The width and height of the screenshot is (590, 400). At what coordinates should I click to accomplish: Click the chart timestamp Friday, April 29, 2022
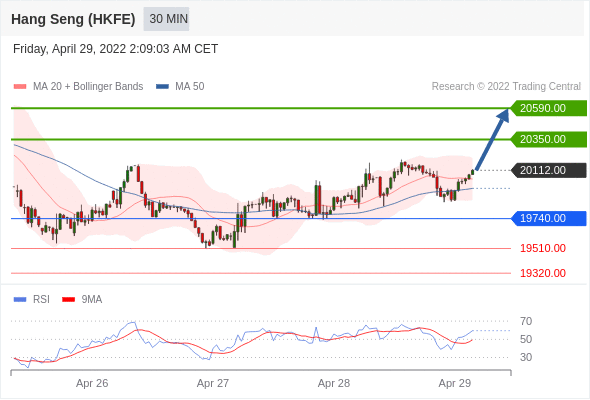point(115,49)
